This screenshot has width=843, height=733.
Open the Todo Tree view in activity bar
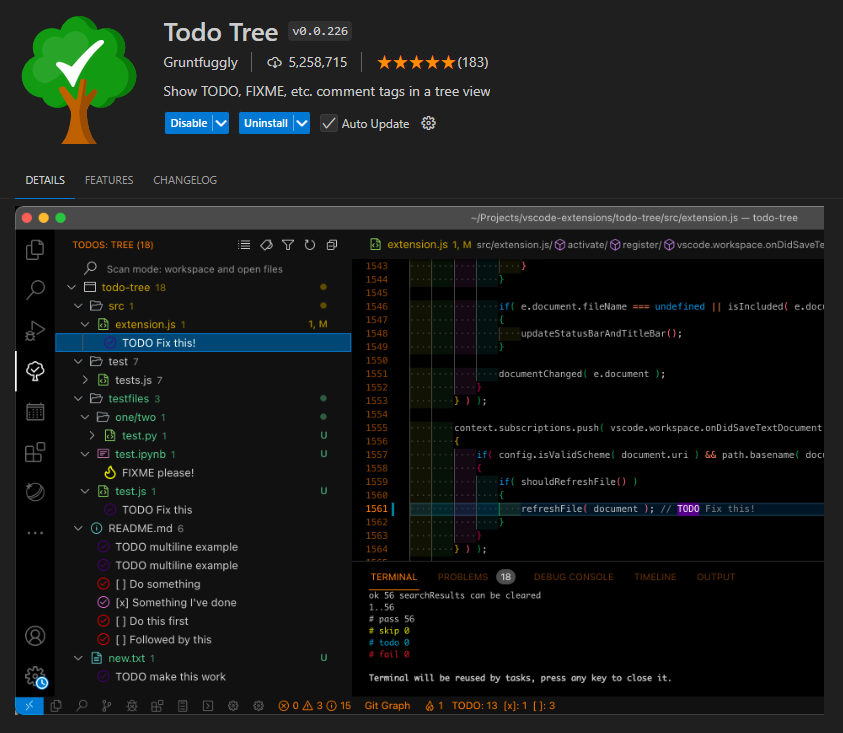[35, 371]
